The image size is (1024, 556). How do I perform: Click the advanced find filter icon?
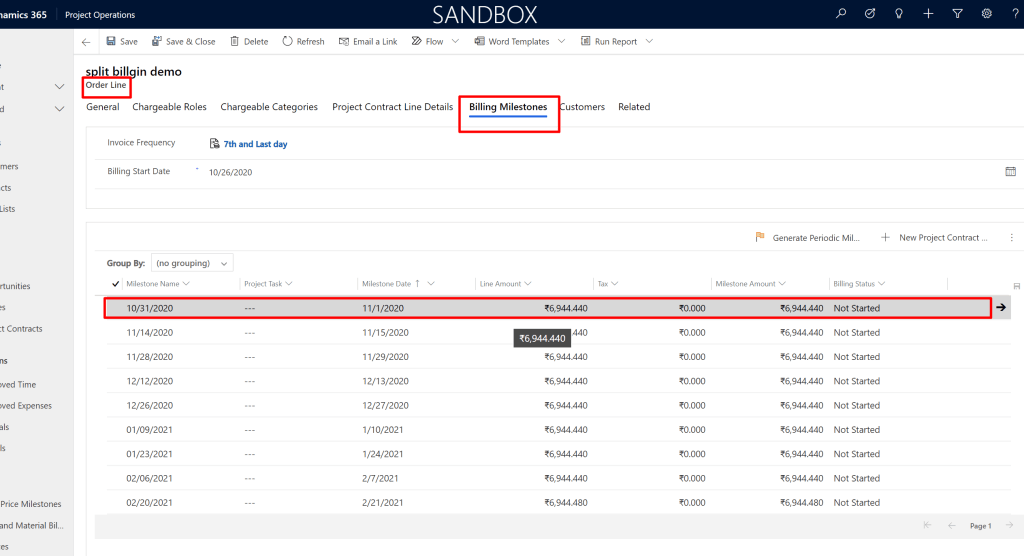957,14
